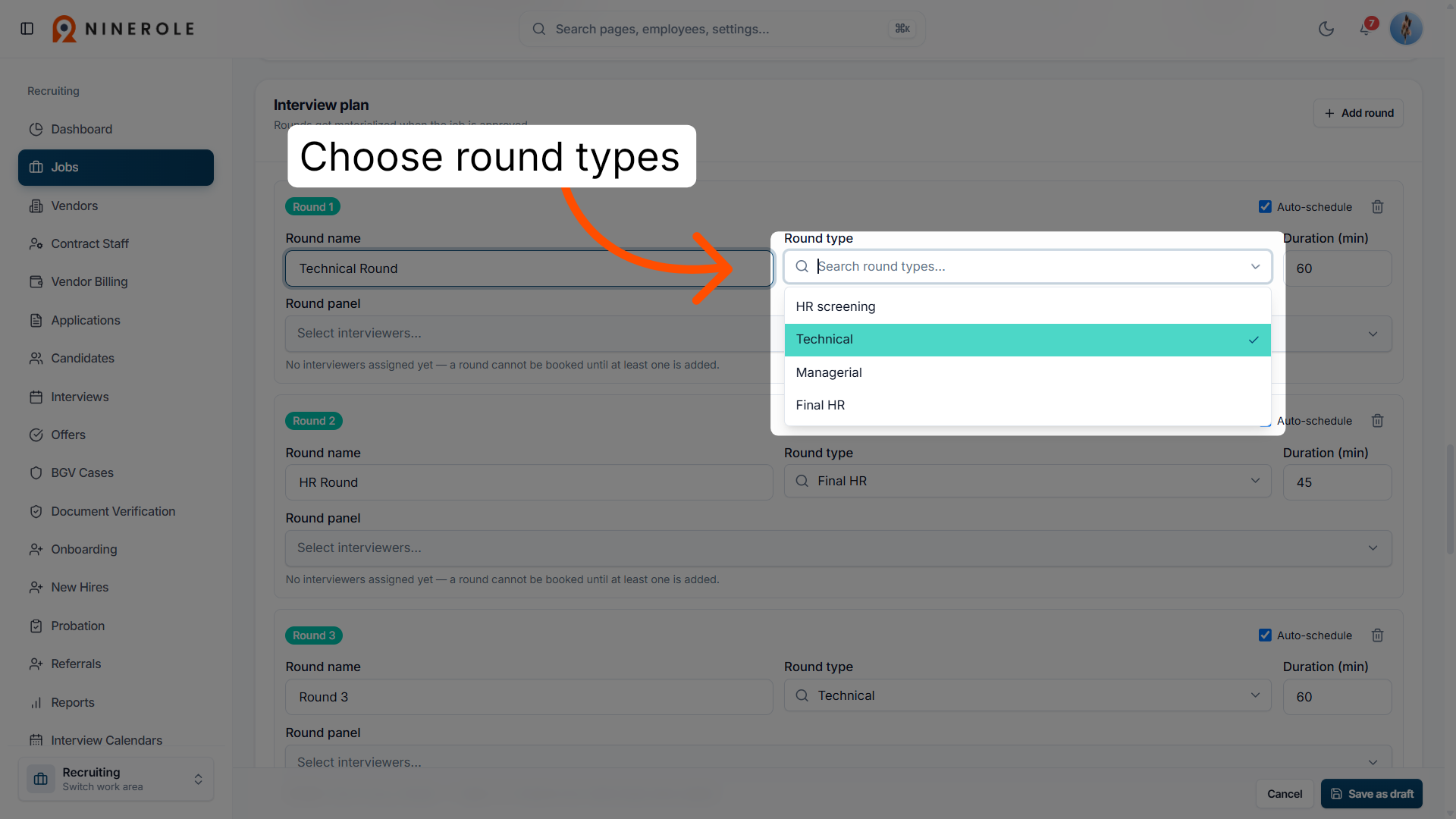Image resolution: width=1456 pixels, height=819 pixels.
Task: Open New Hires in sidebar
Action: 116,587
